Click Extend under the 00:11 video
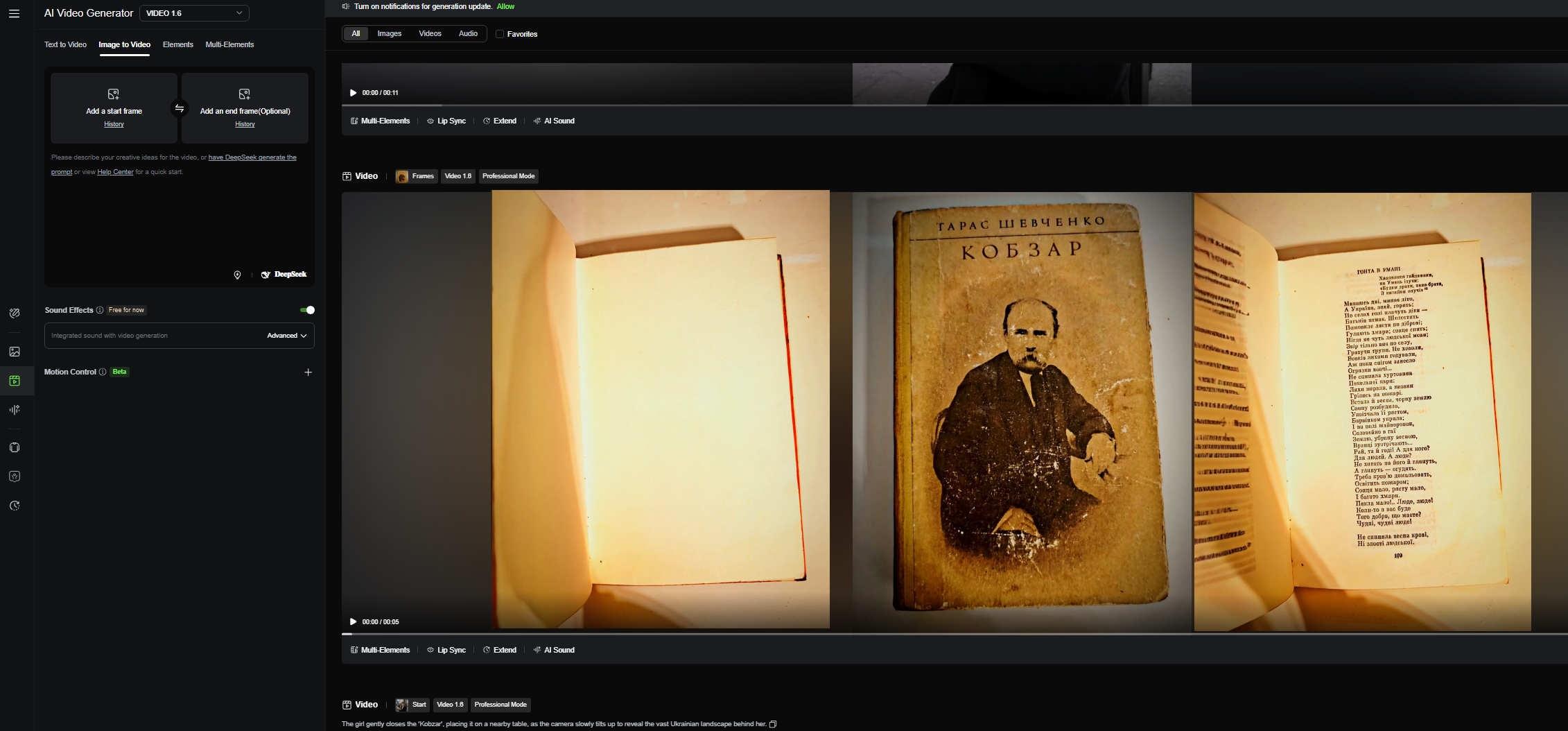This screenshot has height=731, width=1568. (500, 121)
